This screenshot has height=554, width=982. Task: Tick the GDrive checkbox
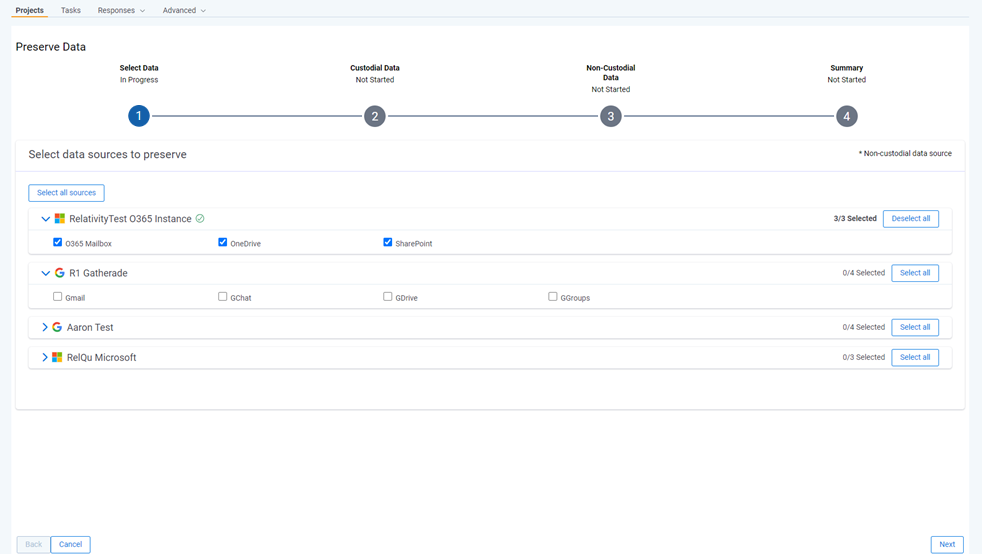[x=388, y=297]
